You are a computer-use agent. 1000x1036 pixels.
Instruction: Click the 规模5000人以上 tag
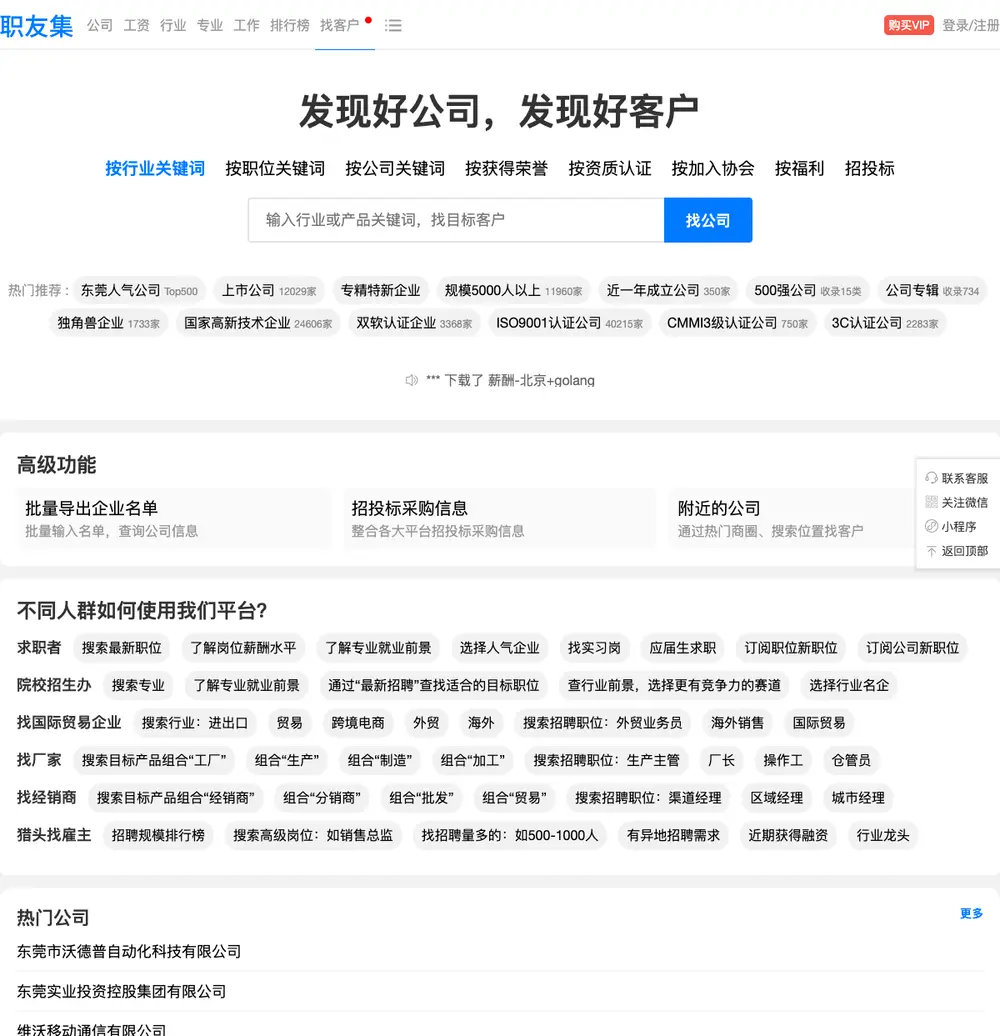click(x=513, y=291)
